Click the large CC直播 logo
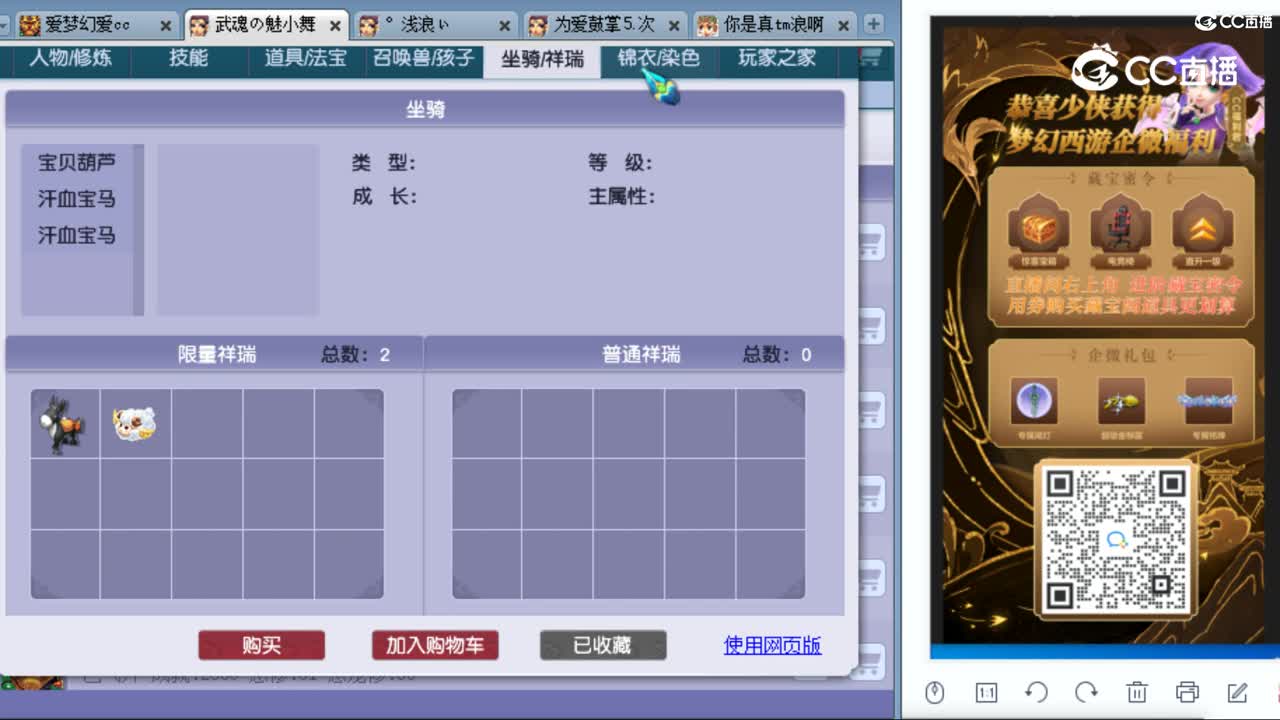1280x720 pixels. [1155, 69]
